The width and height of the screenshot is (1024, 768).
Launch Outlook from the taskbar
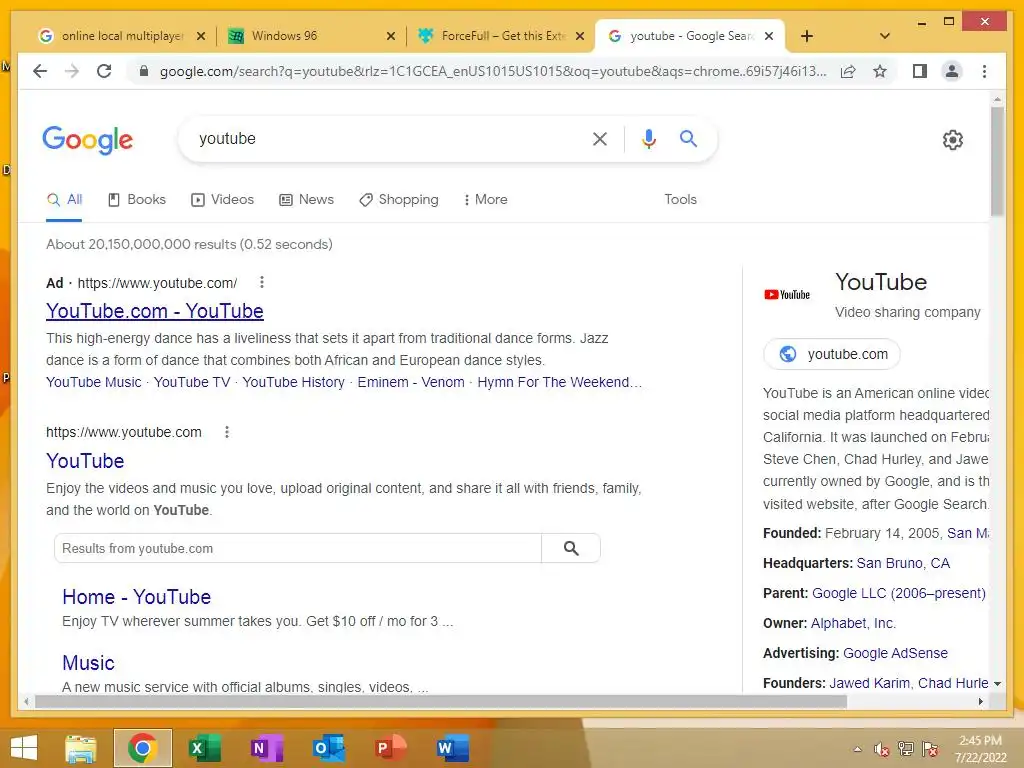pyautogui.click(x=328, y=748)
